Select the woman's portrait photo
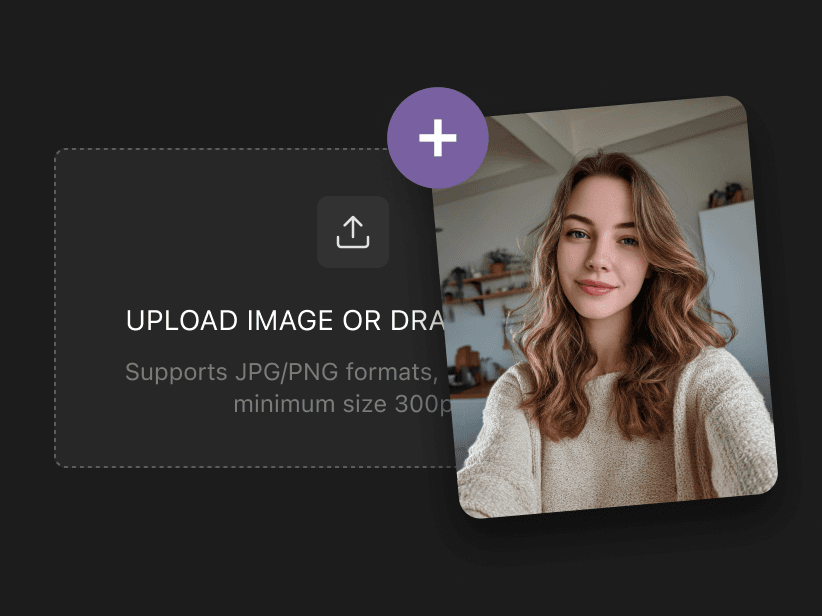Image resolution: width=822 pixels, height=616 pixels. 600,300
